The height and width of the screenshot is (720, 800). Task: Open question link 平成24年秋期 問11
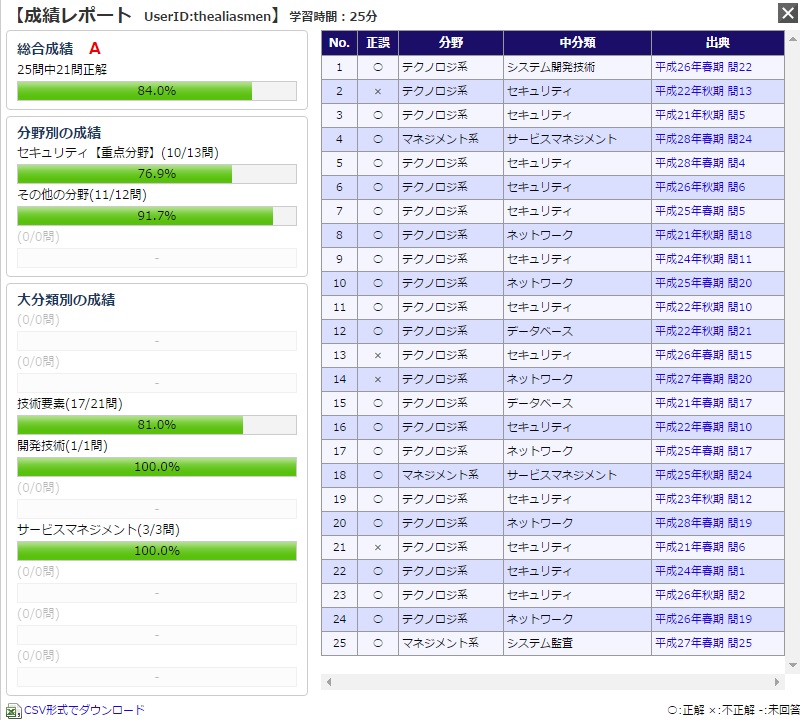tap(703, 259)
